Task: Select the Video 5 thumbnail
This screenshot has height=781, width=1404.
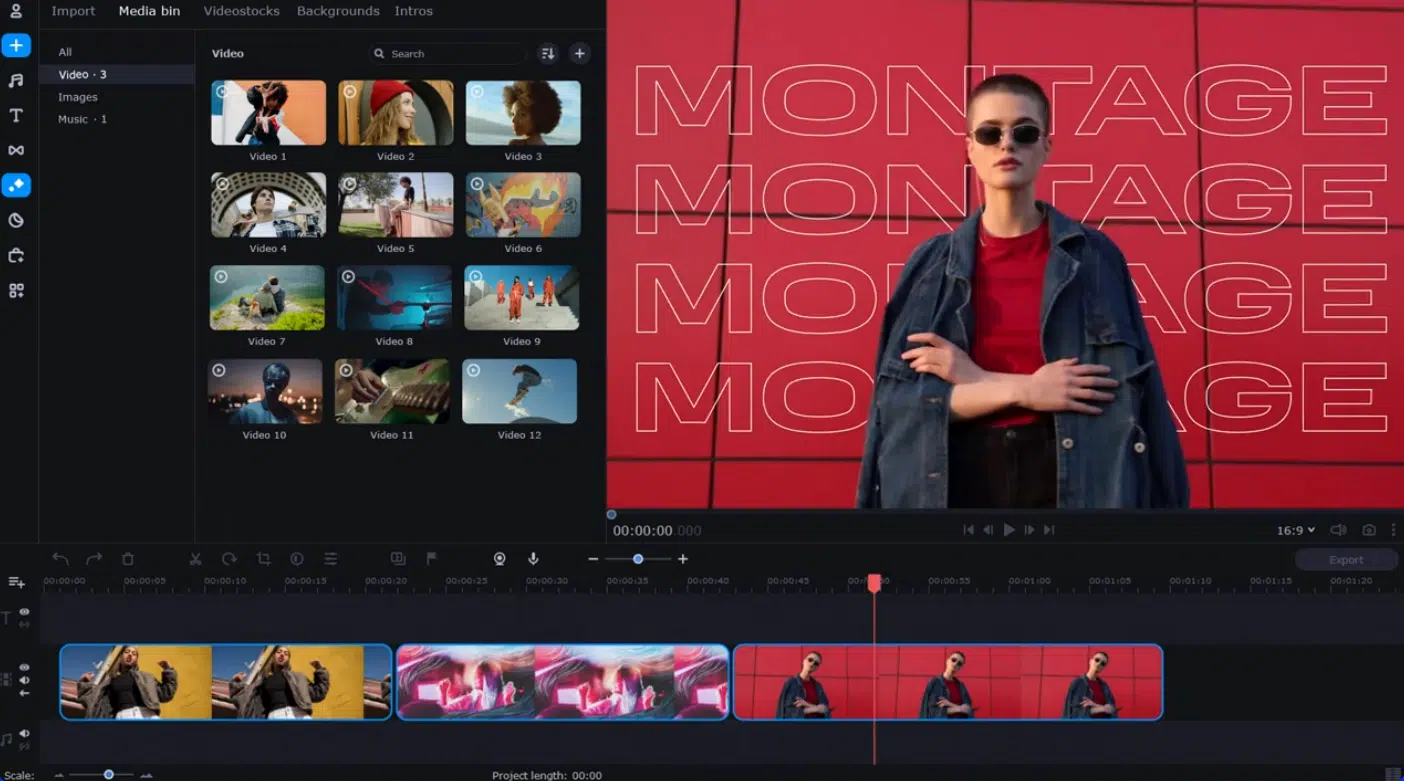Action: [395, 205]
